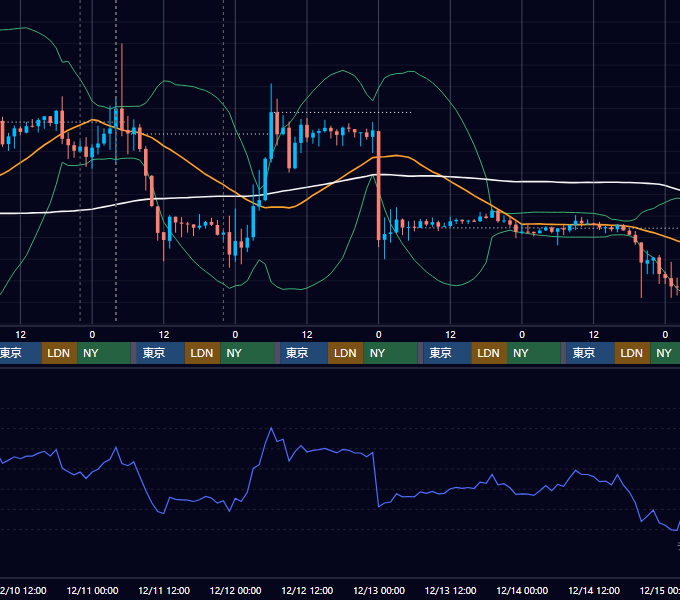680x600 pixels.
Task: Click the LDN session block on 12/14
Action: click(x=632, y=353)
